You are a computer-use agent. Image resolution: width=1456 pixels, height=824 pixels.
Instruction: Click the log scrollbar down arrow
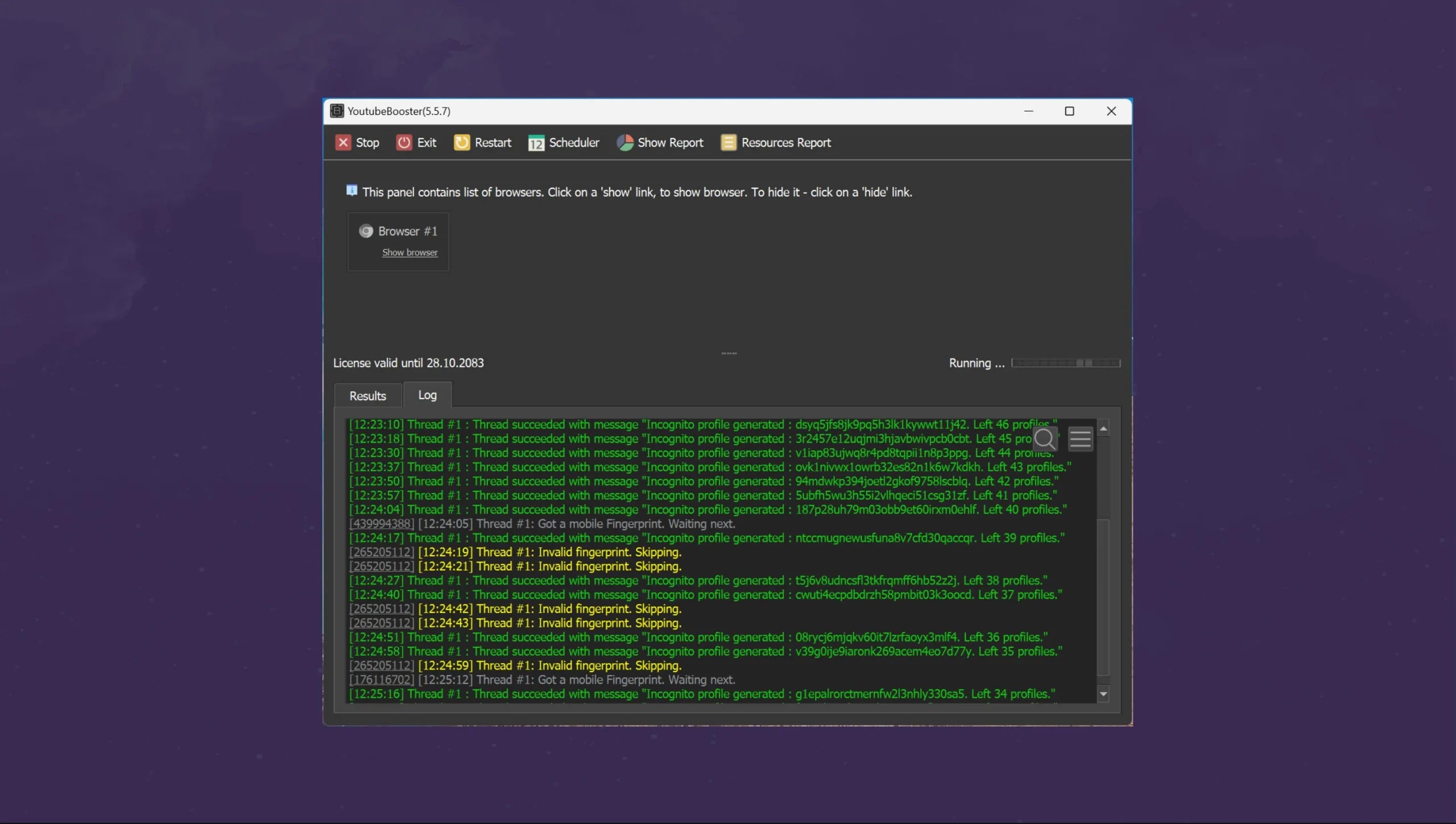tap(1103, 694)
